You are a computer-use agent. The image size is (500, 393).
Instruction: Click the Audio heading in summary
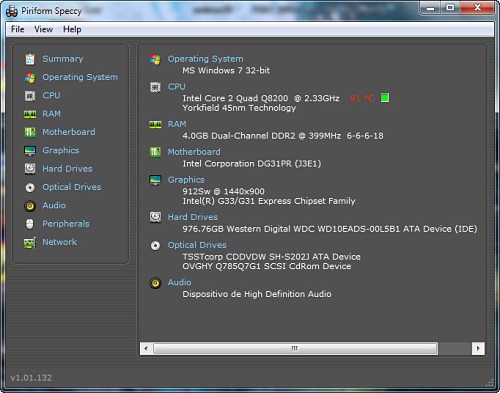coord(179,283)
